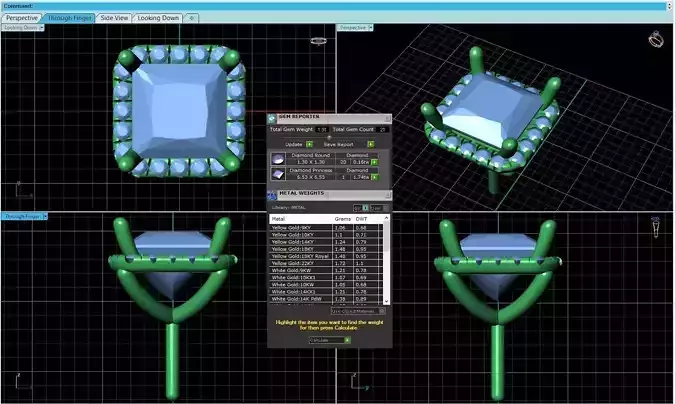Click the small ring icon in Looking Down viewport
The image size is (676, 404).
coord(318,41)
